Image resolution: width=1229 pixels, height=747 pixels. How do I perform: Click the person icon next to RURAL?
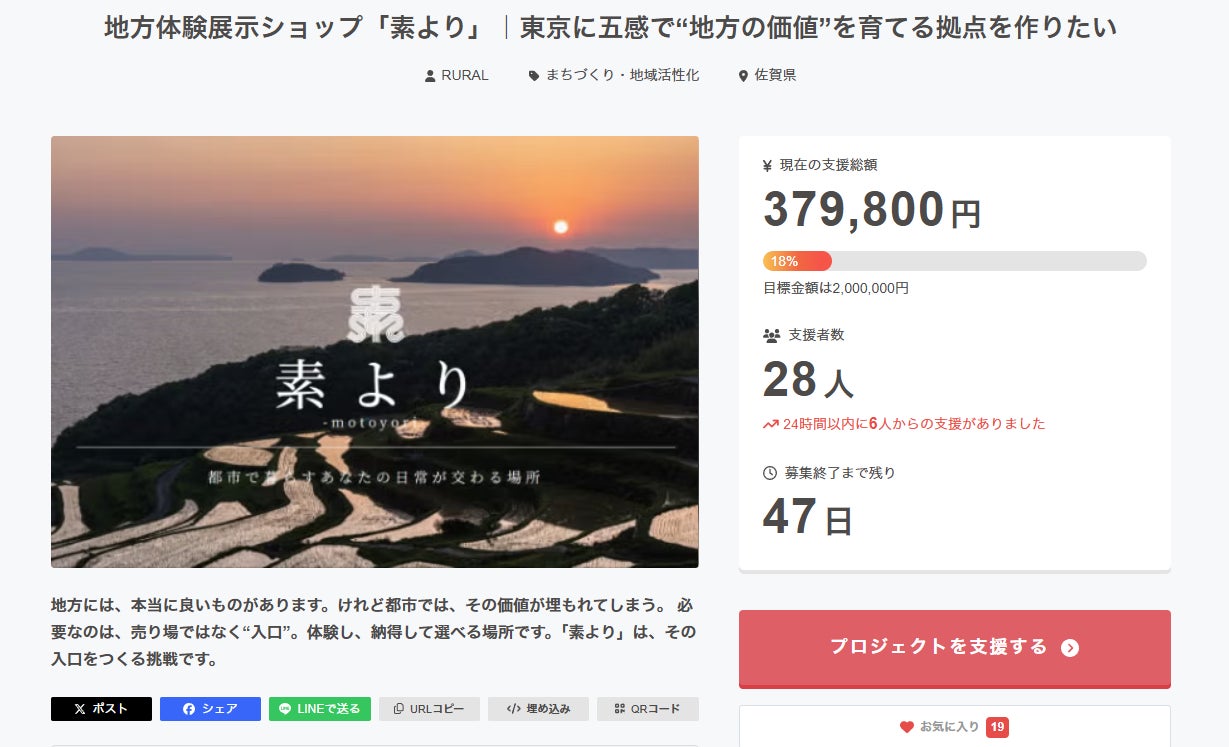(x=430, y=76)
